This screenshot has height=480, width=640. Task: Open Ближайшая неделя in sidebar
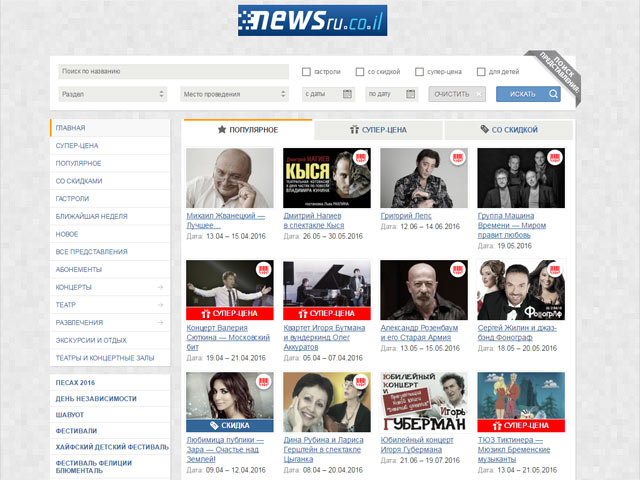110,216
